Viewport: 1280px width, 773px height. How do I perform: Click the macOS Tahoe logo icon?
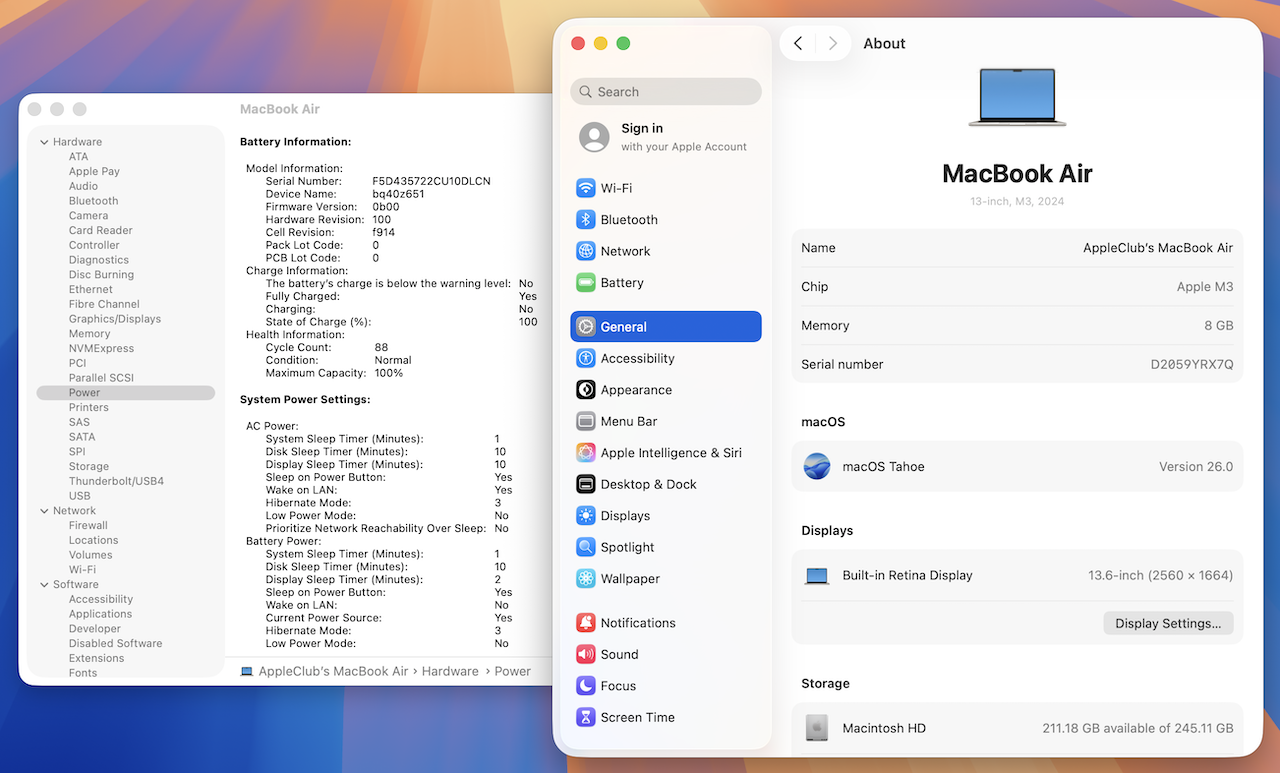tap(817, 466)
